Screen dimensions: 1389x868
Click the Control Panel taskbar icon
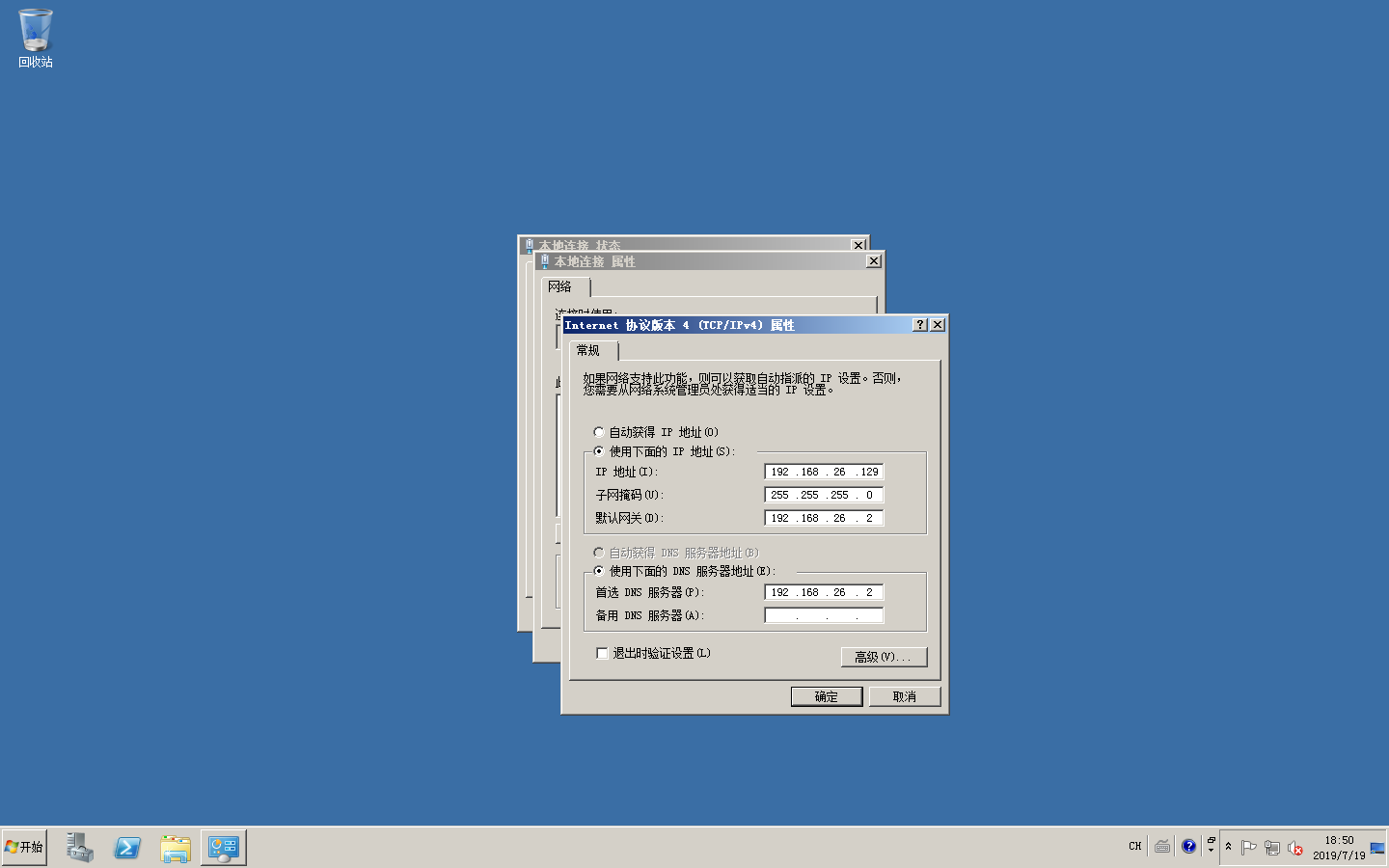coord(224,847)
